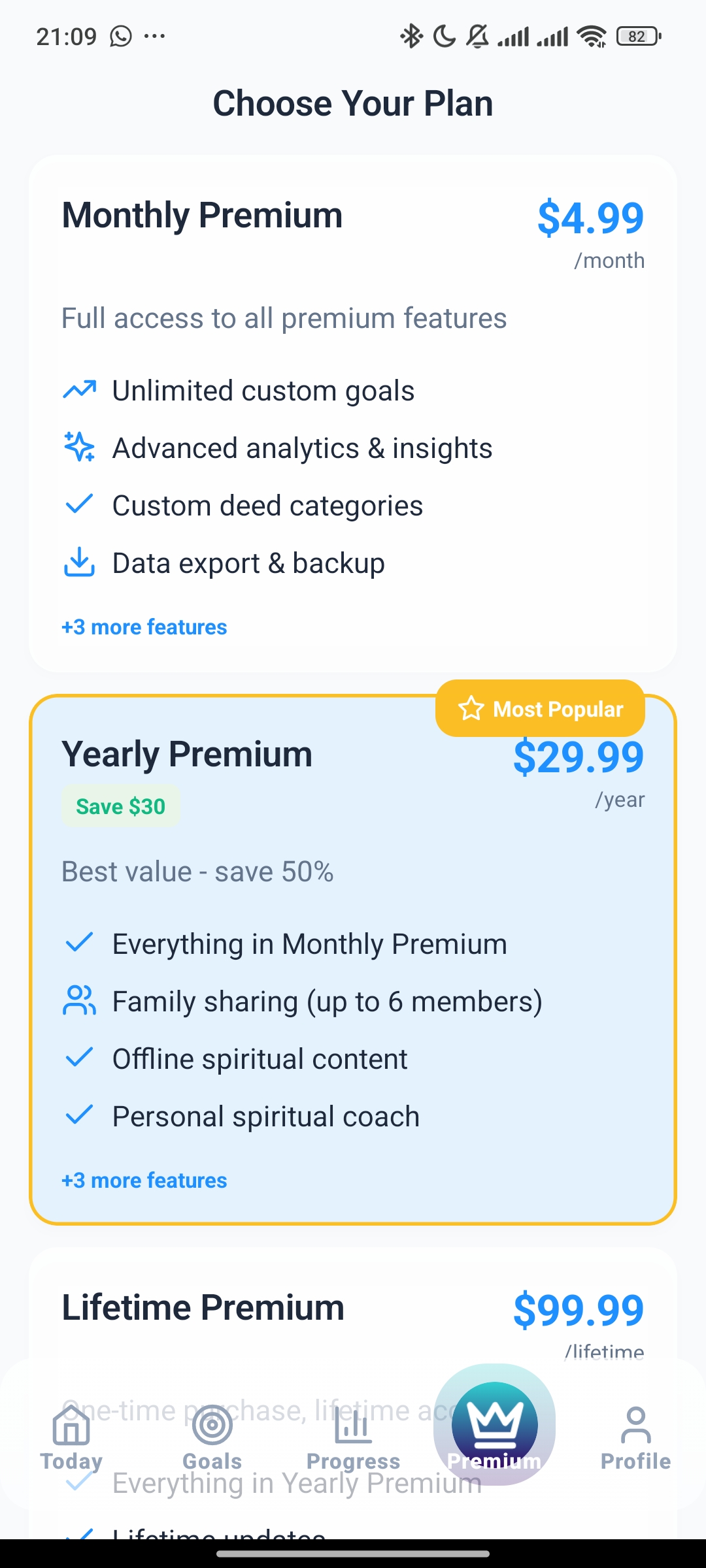Tap the download icon beside Data export

(x=79, y=563)
